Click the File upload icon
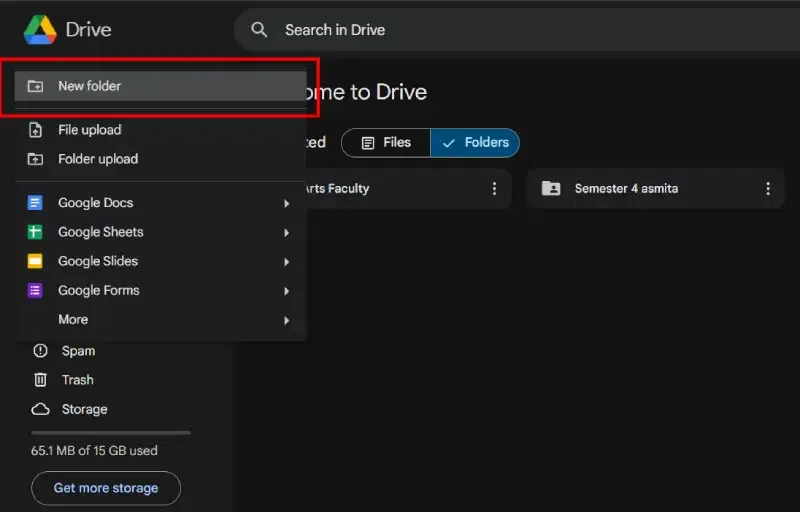The height and width of the screenshot is (512, 800). click(x=35, y=130)
